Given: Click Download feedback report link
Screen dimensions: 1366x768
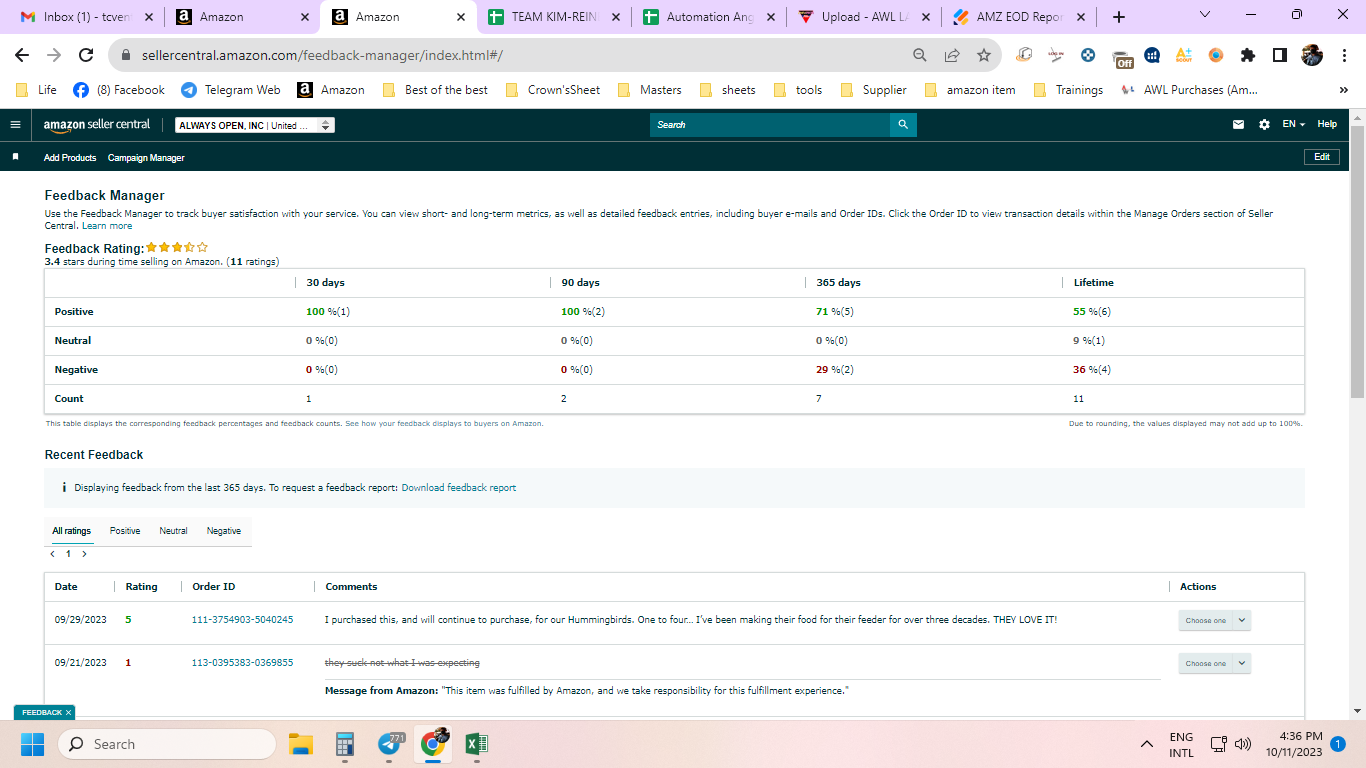Looking at the screenshot, I should click(459, 488).
